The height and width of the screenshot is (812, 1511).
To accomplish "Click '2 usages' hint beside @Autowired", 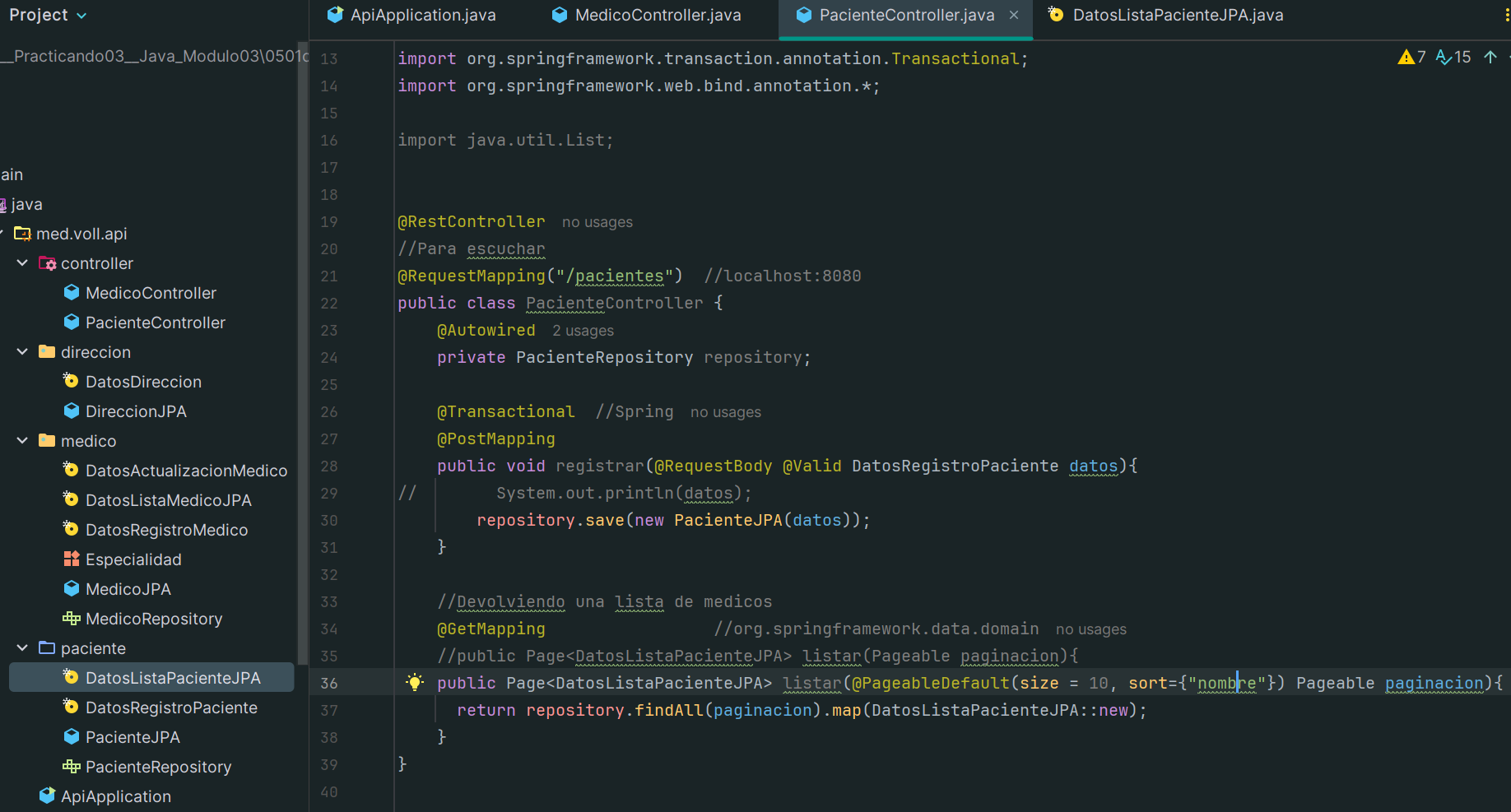I will pyautogui.click(x=583, y=331).
